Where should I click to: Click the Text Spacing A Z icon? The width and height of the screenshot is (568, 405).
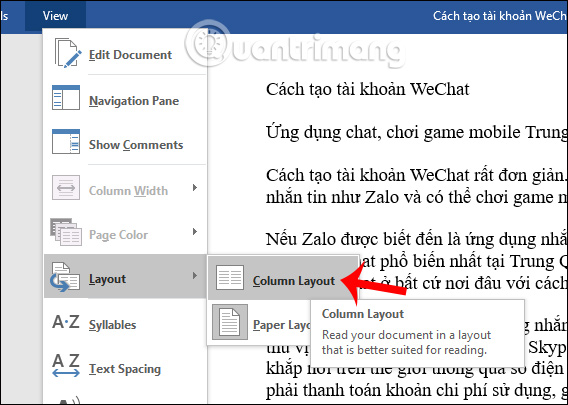pos(66,366)
